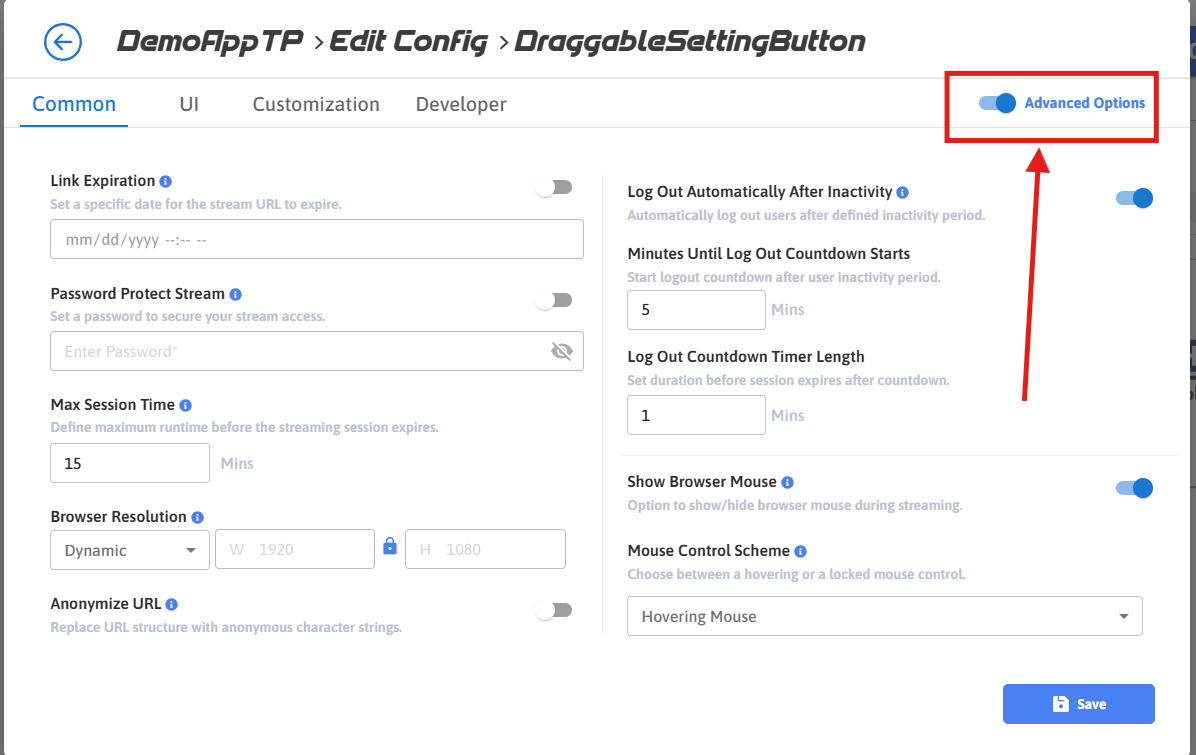Image resolution: width=1196 pixels, height=755 pixels.
Task: Disable Log Out Automatically After Inactivity
Action: pos(1134,198)
